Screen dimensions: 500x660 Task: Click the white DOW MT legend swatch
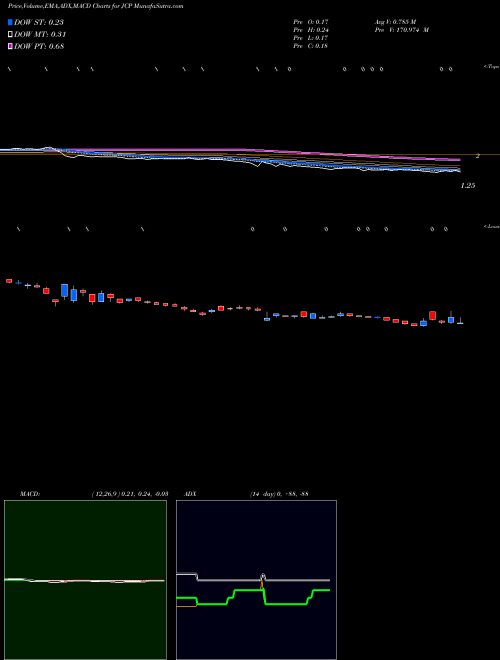tap(10, 35)
